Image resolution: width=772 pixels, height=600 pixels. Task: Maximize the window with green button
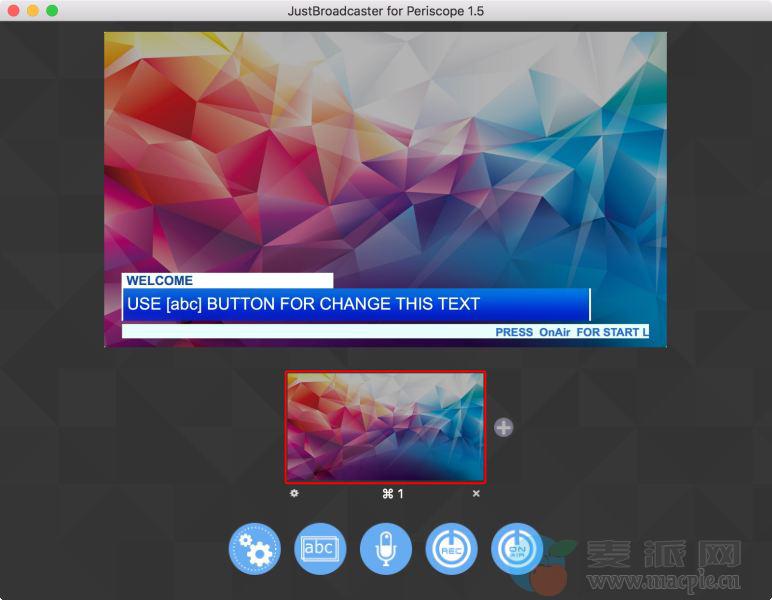(52, 10)
